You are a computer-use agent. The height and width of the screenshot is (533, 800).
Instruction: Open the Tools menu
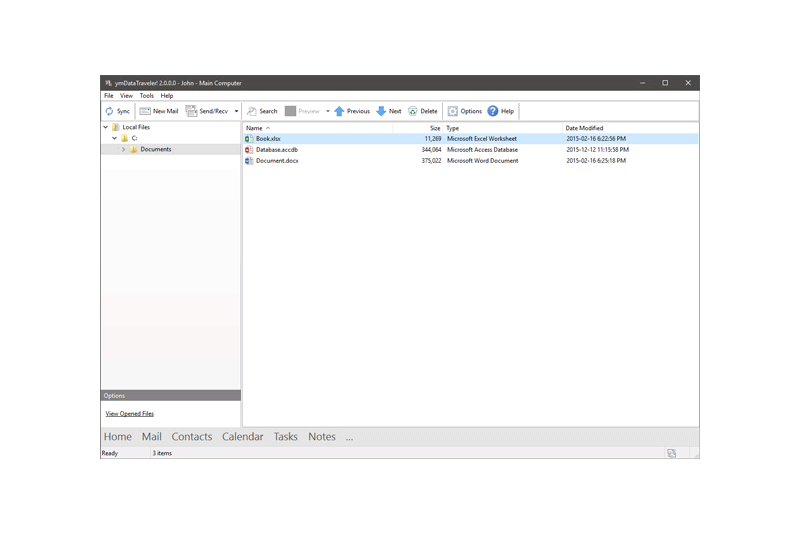146,96
